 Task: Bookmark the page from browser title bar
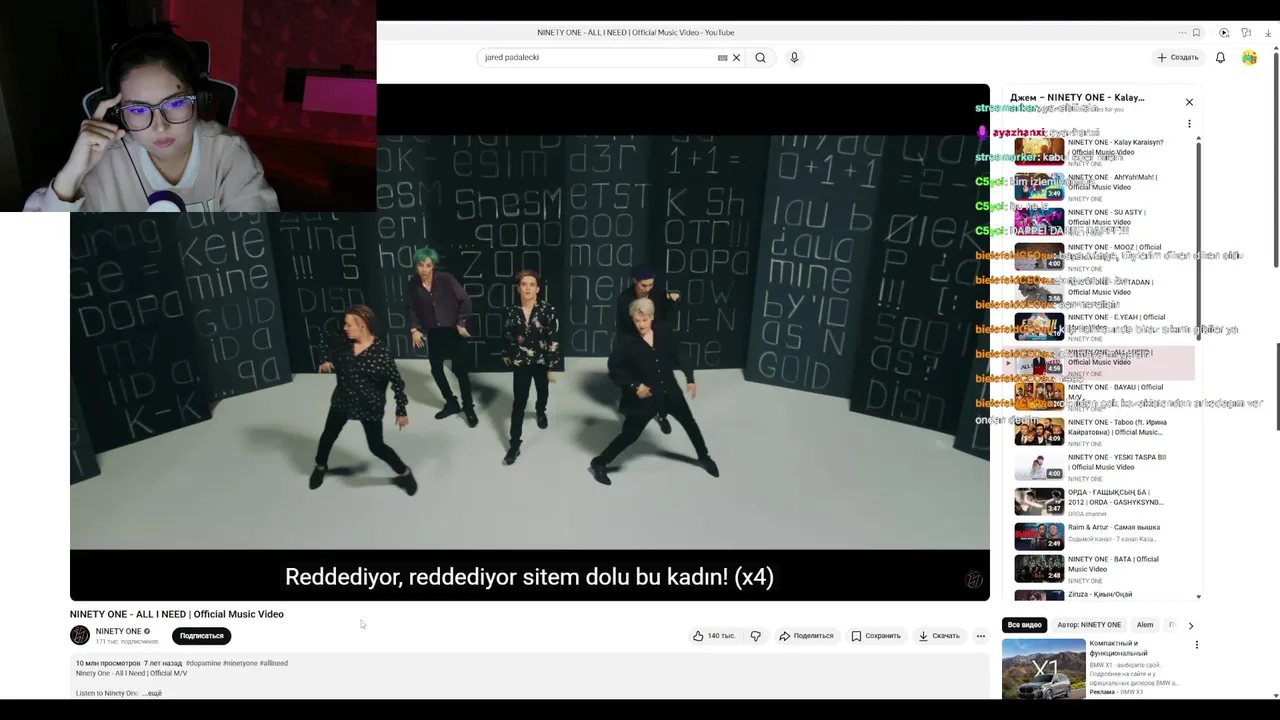1196,33
